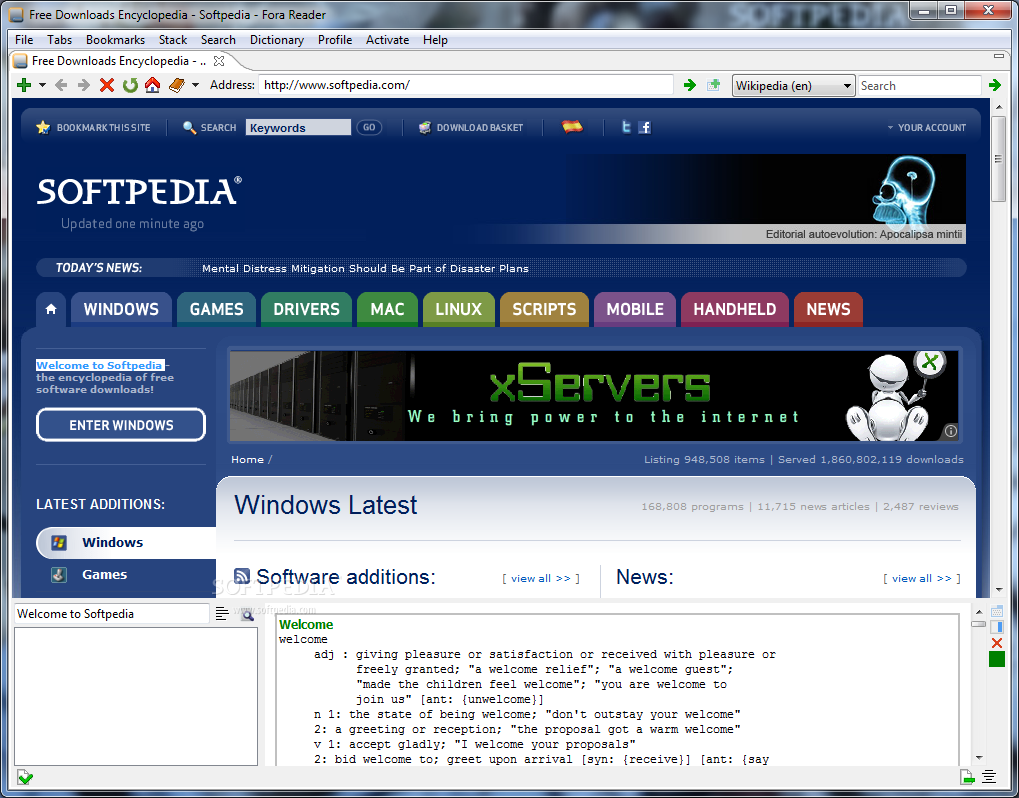Click Bookmark This Site star link
Image resolution: width=1019 pixels, height=798 pixels.
point(93,127)
